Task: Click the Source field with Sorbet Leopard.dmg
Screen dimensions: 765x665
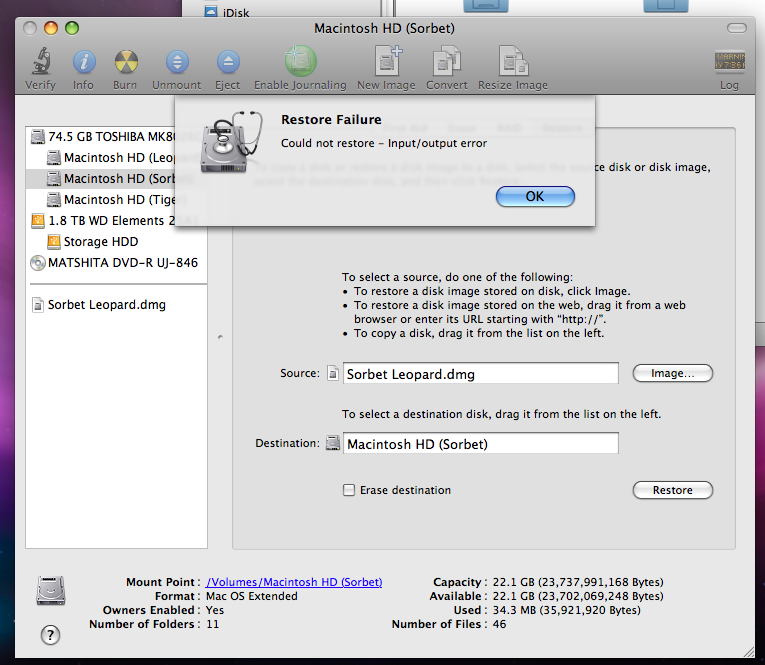Action: 481,373
